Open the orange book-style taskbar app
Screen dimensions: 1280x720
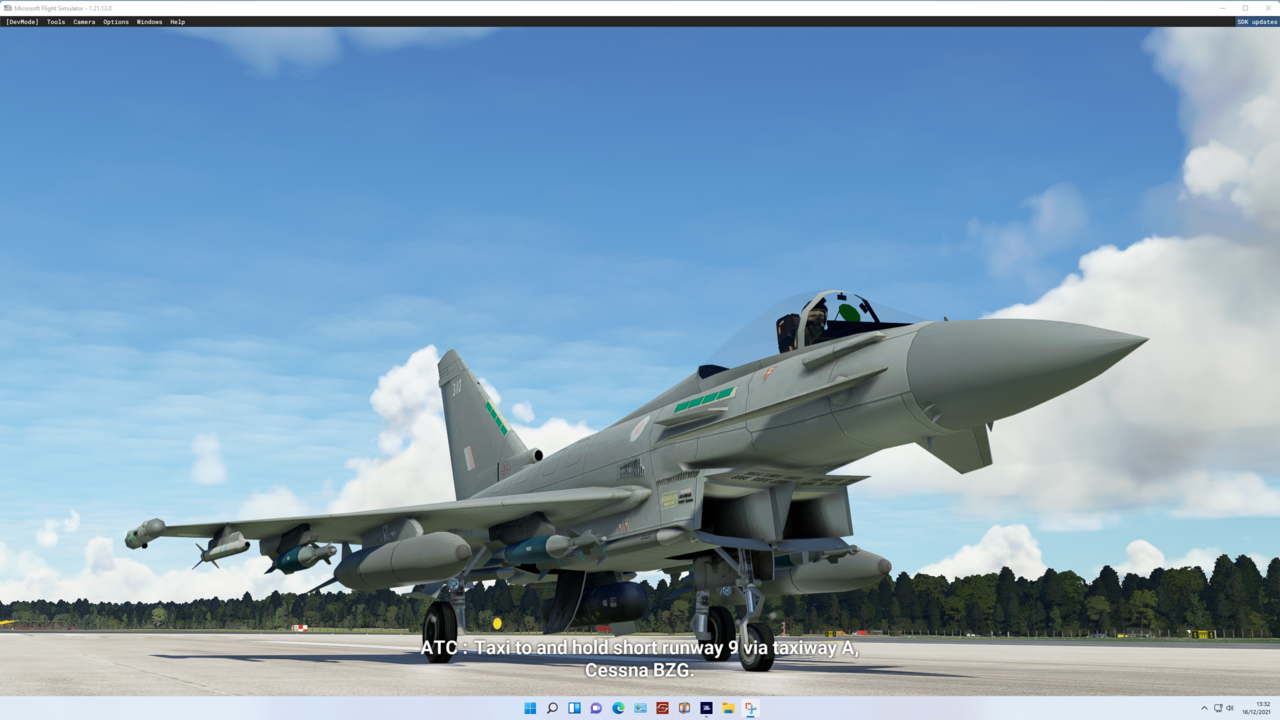coord(684,708)
